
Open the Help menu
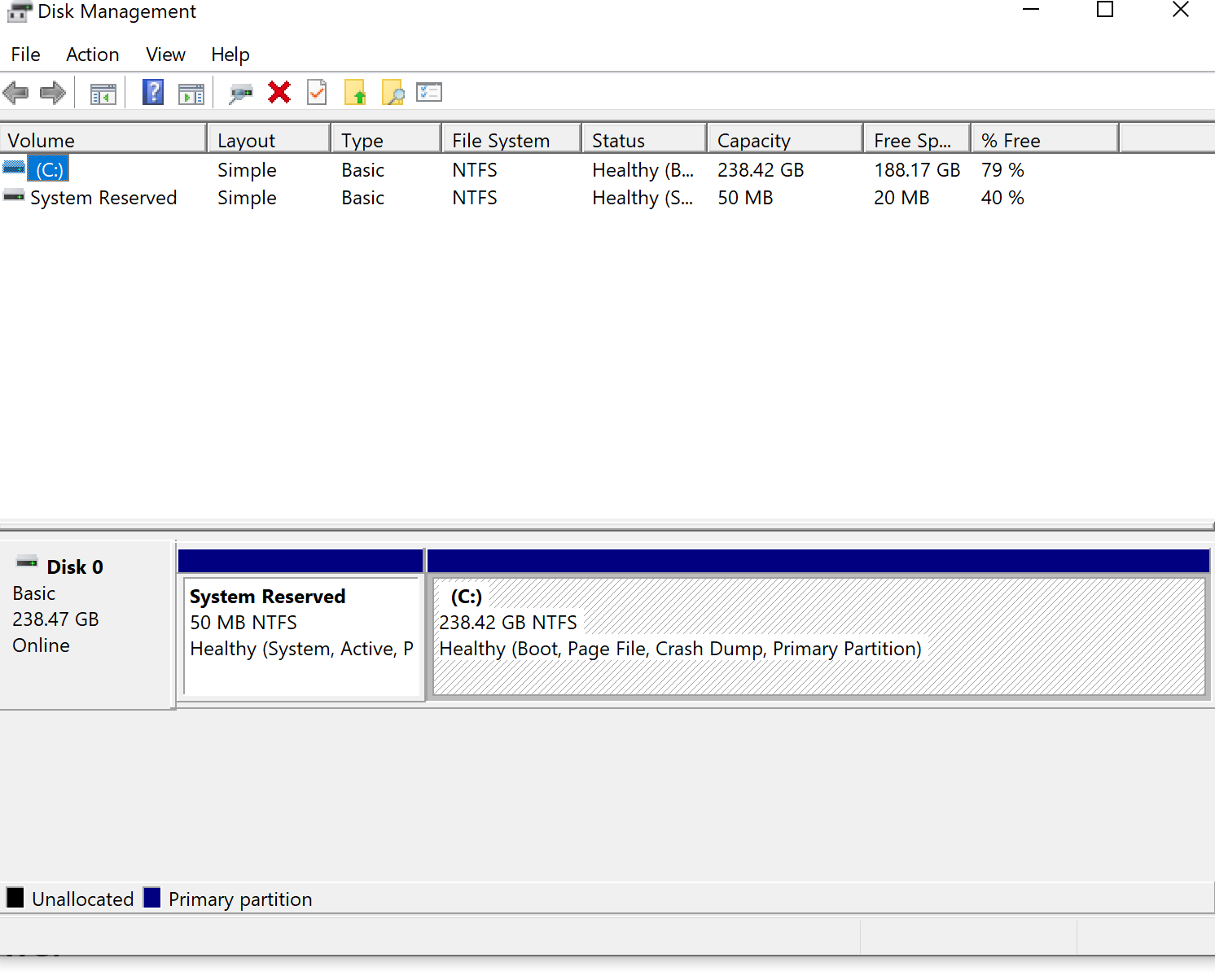tap(230, 55)
